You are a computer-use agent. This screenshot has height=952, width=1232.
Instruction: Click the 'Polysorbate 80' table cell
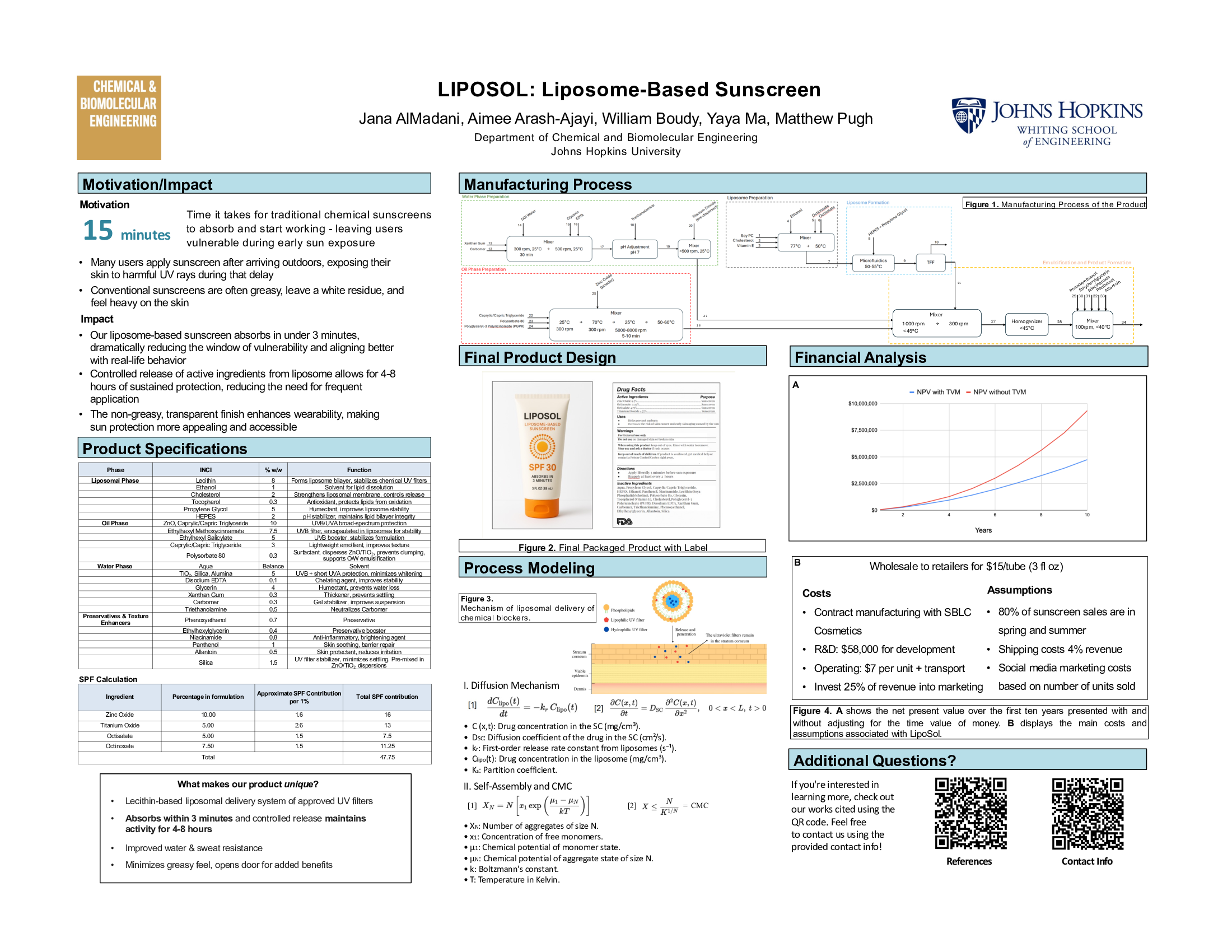[x=206, y=556]
